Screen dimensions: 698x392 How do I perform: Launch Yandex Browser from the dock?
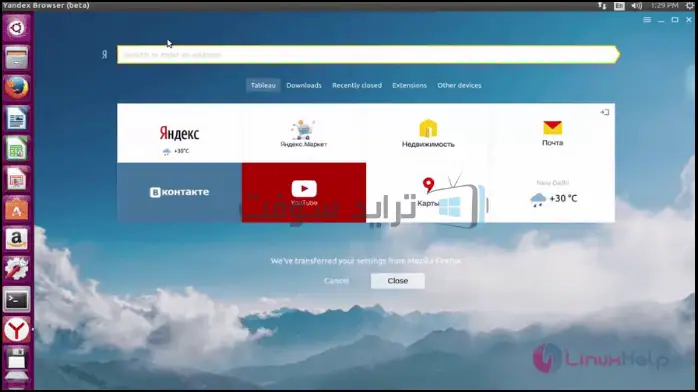(16, 330)
